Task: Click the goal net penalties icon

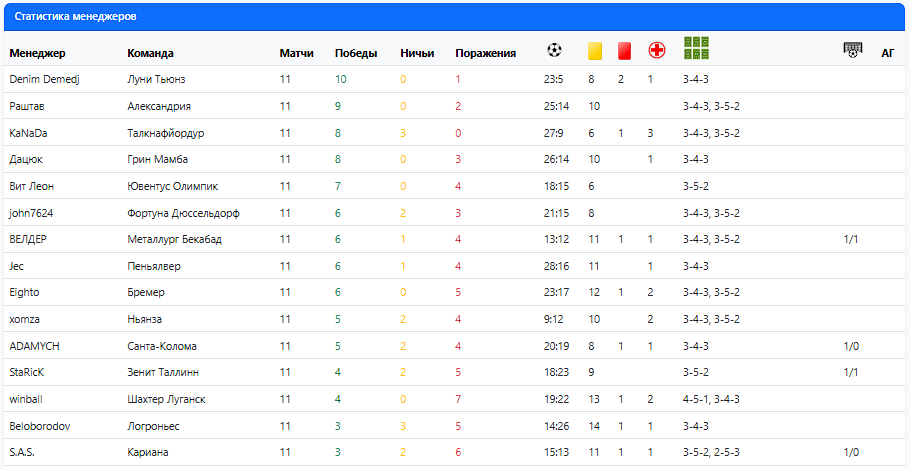Action: 852,50
